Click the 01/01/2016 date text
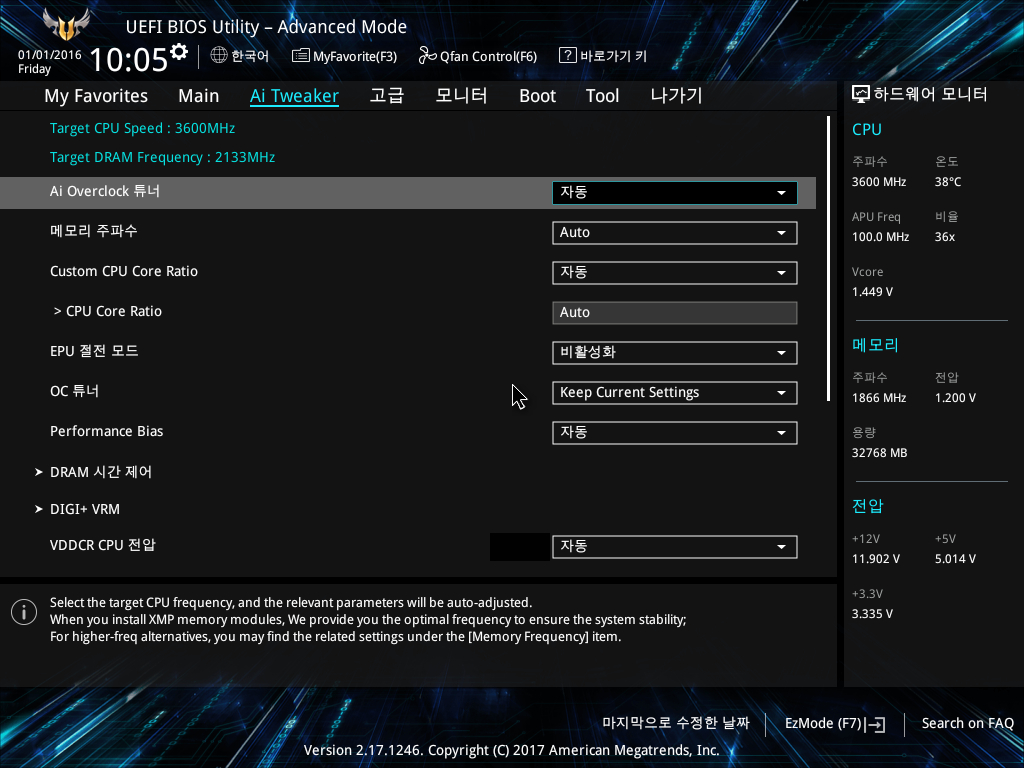1024x768 pixels. point(50,55)
